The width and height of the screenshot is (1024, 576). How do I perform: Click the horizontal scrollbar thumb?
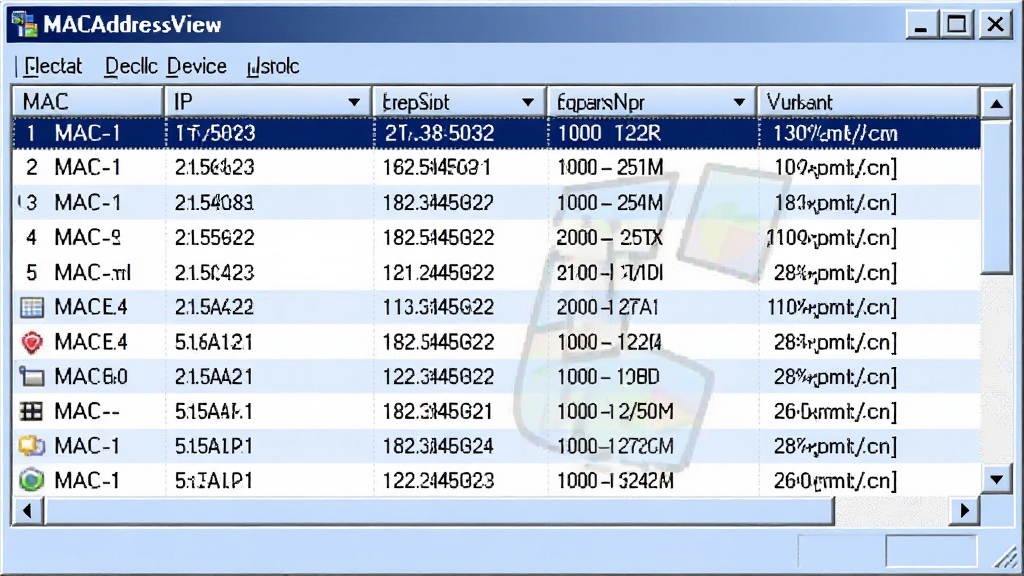click(439, 511)
